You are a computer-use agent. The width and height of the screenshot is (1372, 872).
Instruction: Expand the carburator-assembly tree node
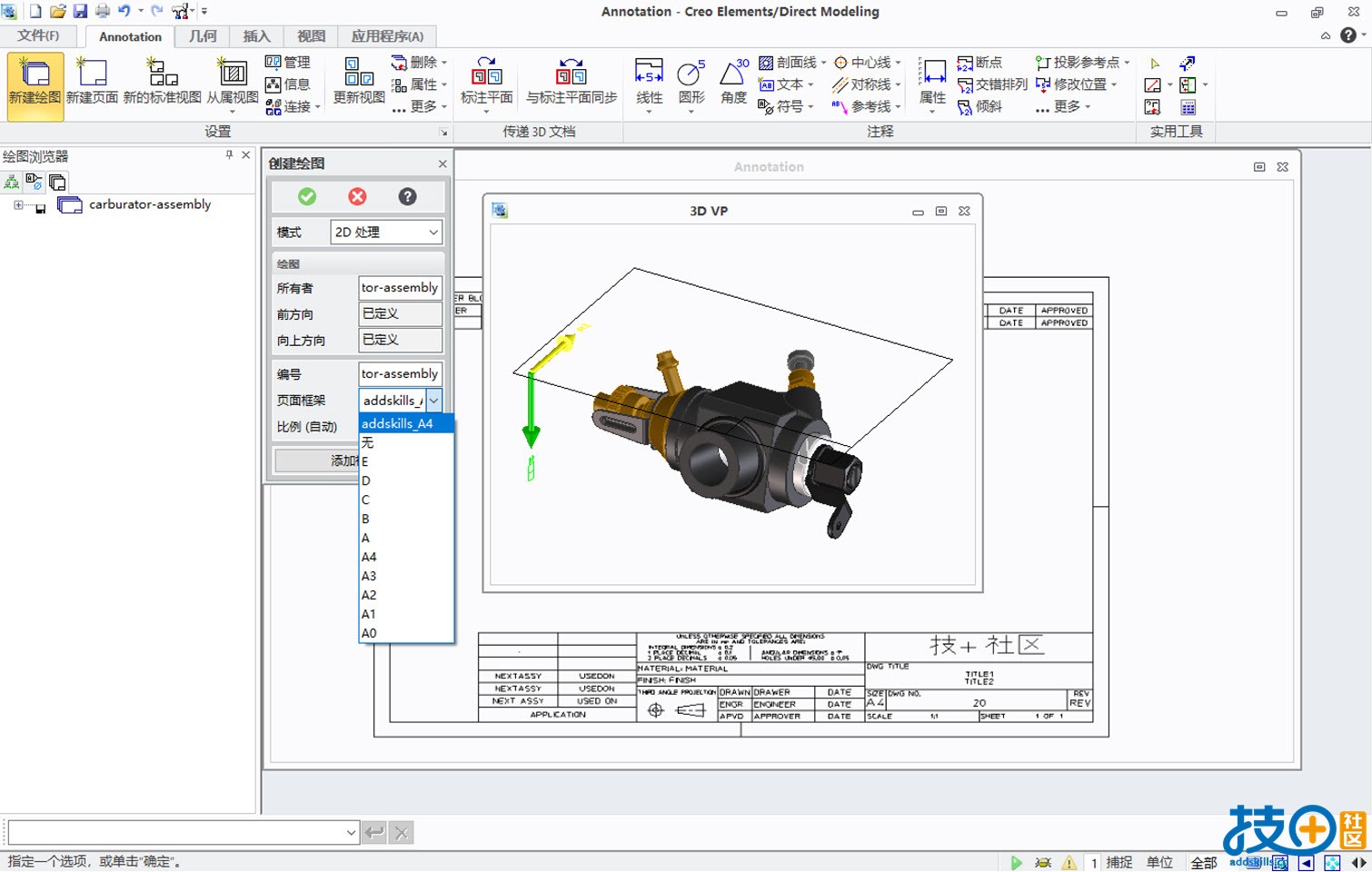click(18, 205)
